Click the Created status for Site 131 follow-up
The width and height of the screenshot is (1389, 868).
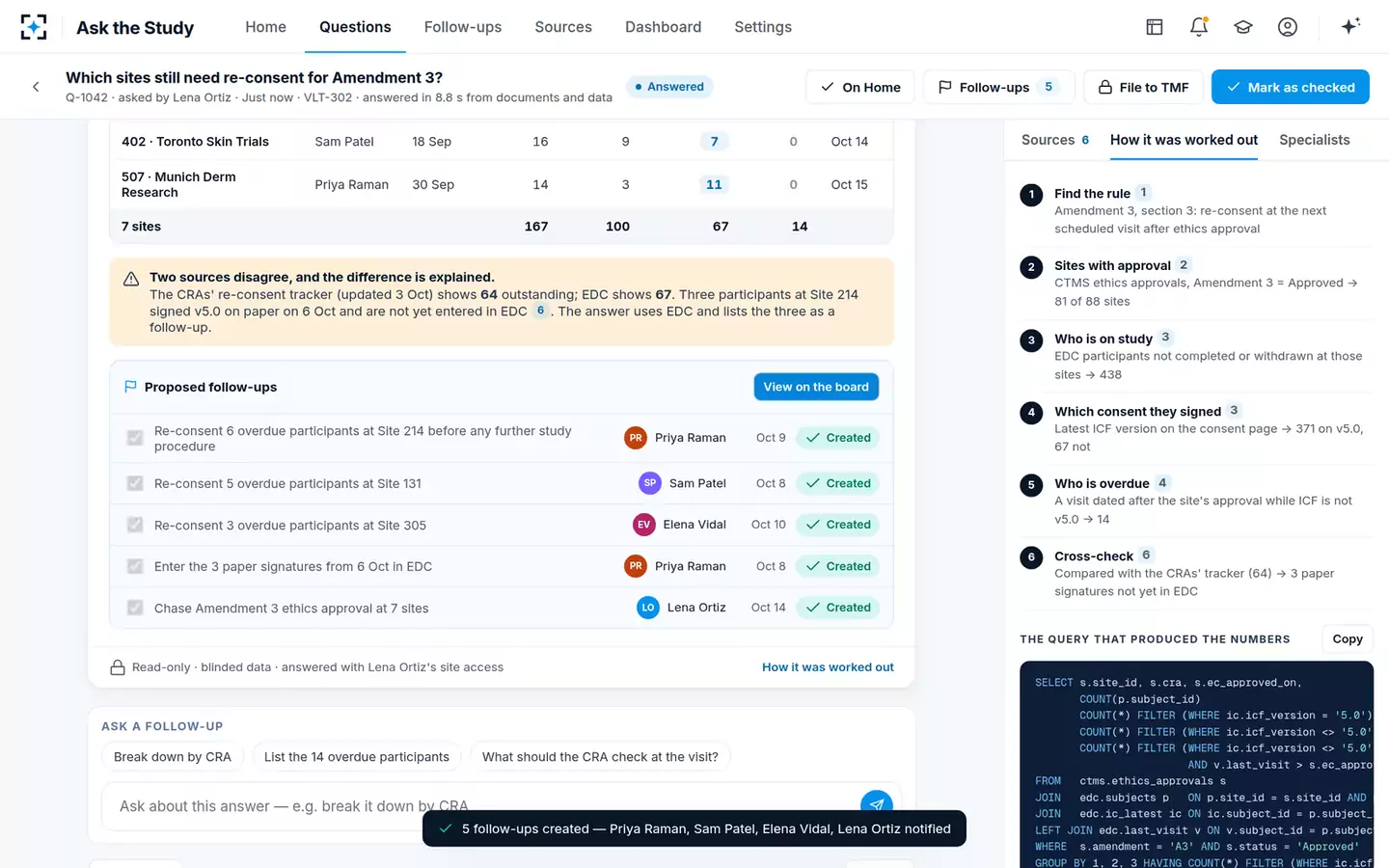(838, 483)
